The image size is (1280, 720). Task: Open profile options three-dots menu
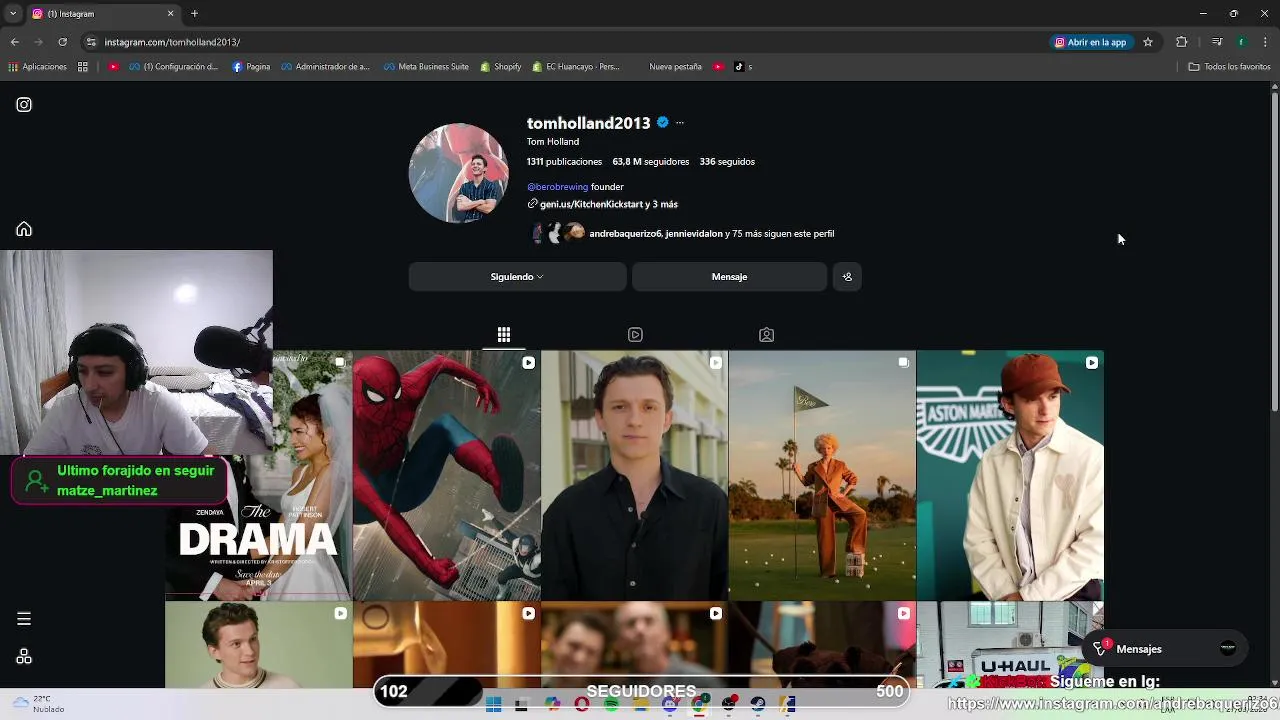pyautogui.click(x=680, y=123)
